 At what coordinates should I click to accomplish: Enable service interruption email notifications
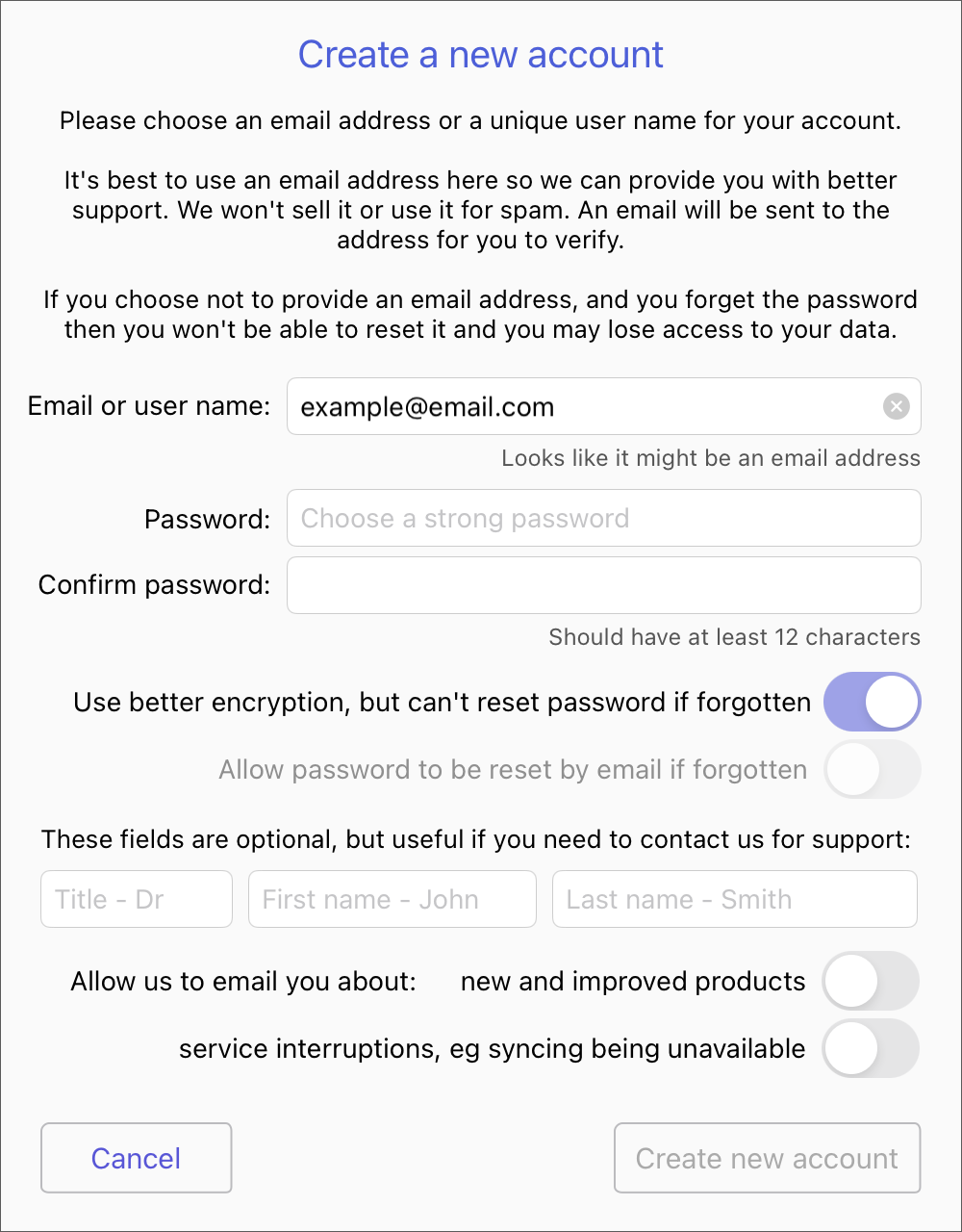coord(871,1048)
